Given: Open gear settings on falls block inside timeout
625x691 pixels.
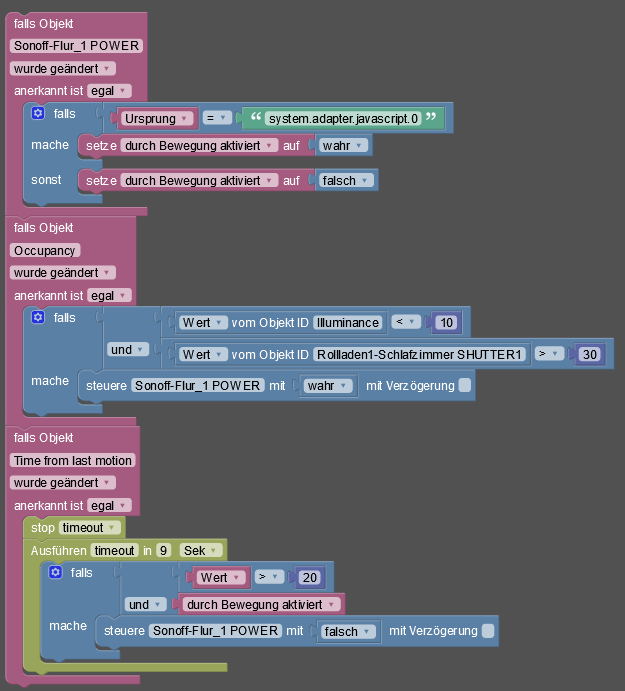Looking at the screenshot, I should (56, 572).
